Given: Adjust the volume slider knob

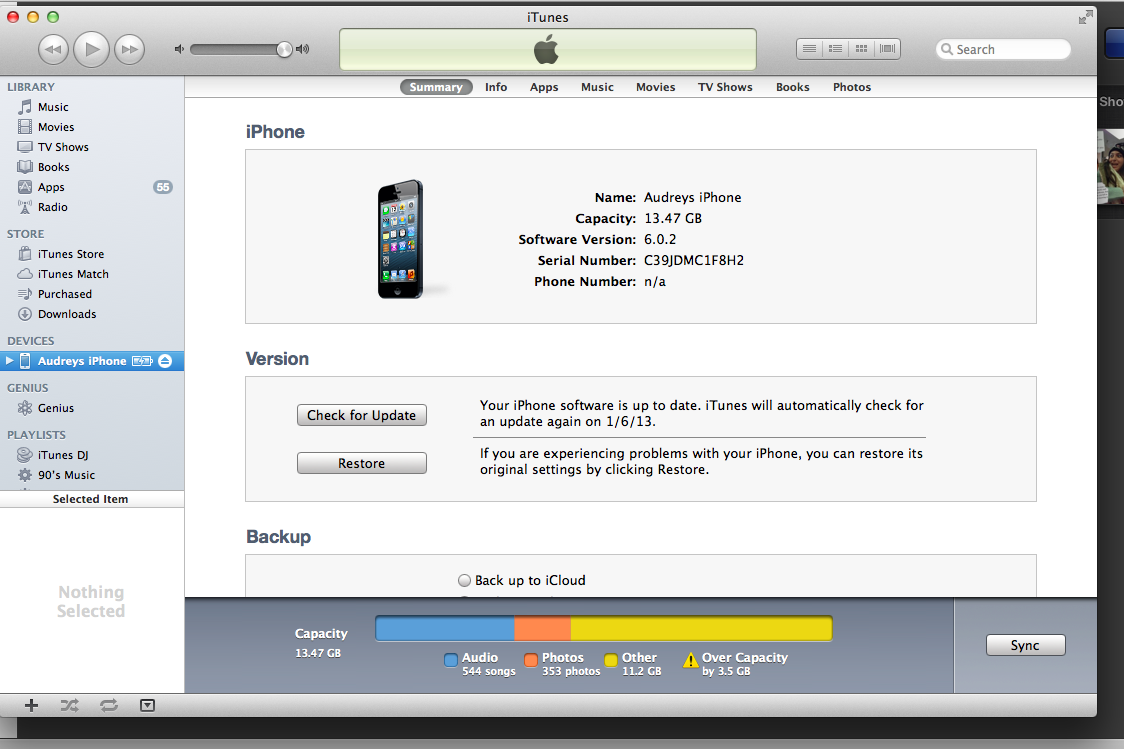Looking at the screenshot, I should 285,49.
